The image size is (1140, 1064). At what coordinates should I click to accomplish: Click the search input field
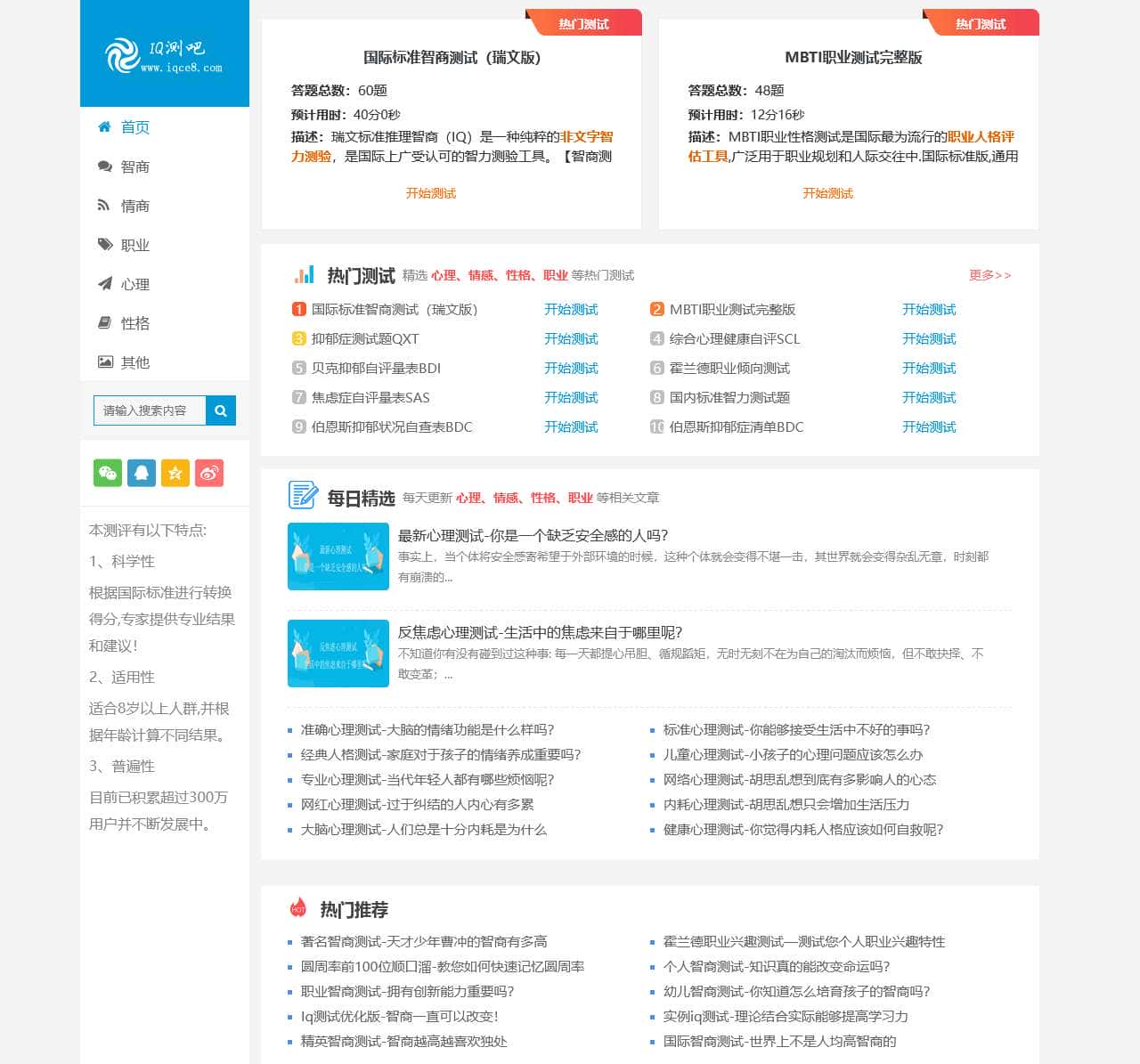(150, 410)
